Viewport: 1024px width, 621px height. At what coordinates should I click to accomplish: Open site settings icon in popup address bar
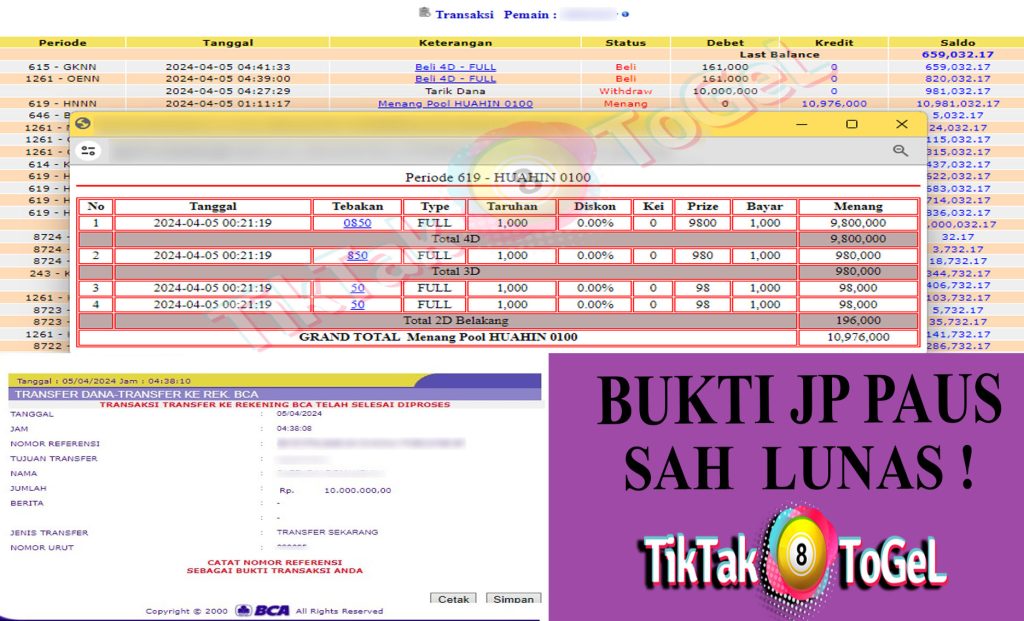tap(89, 151)
